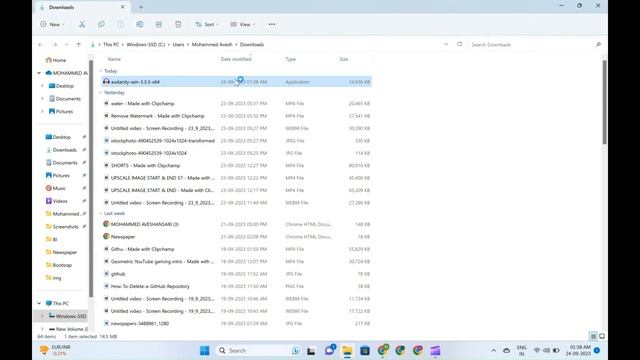
Task: Select newspapers-3488861_1280 file
Action: pyautogui.click(x=237, y=323)
